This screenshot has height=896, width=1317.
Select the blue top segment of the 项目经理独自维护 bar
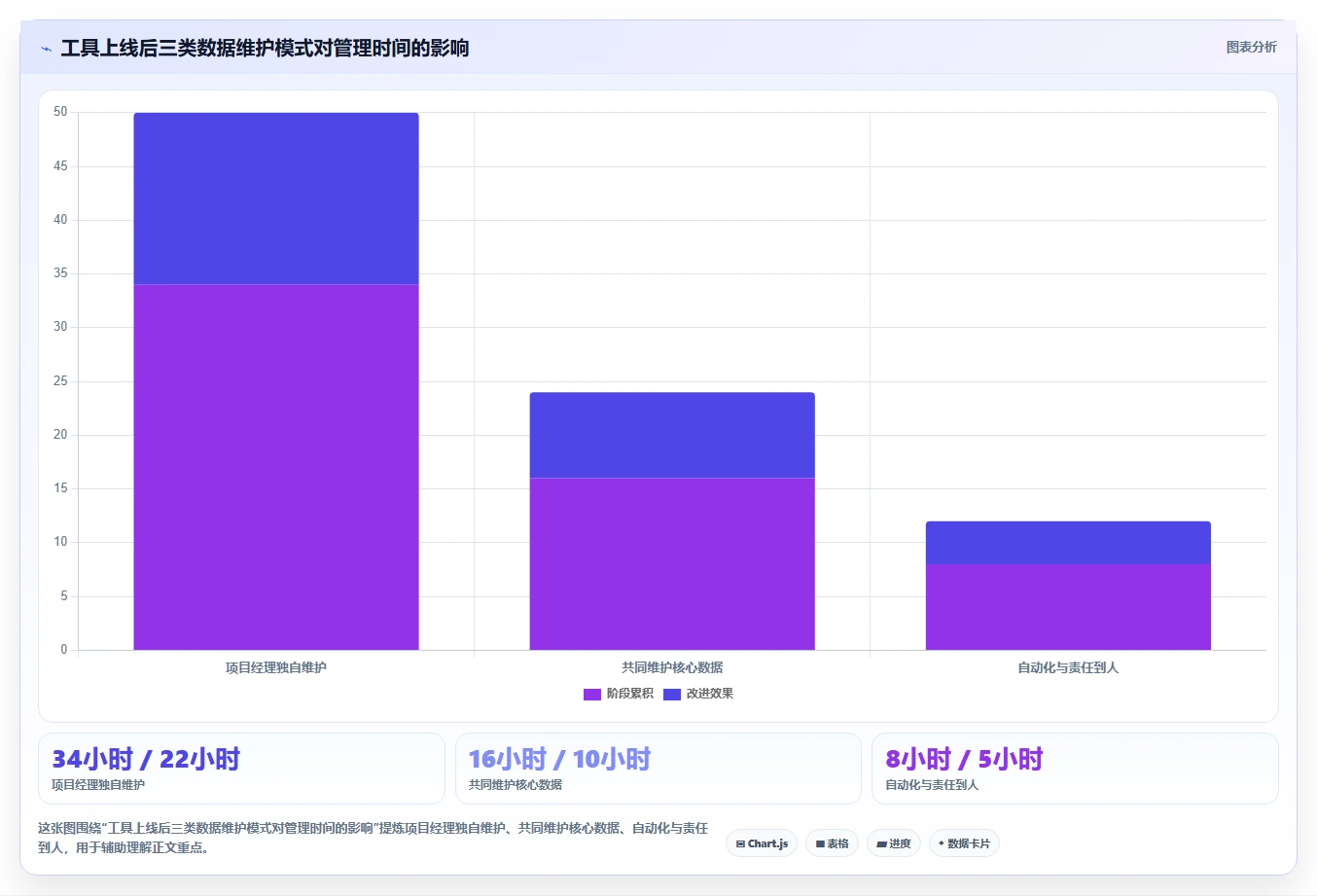coord(276,198)
